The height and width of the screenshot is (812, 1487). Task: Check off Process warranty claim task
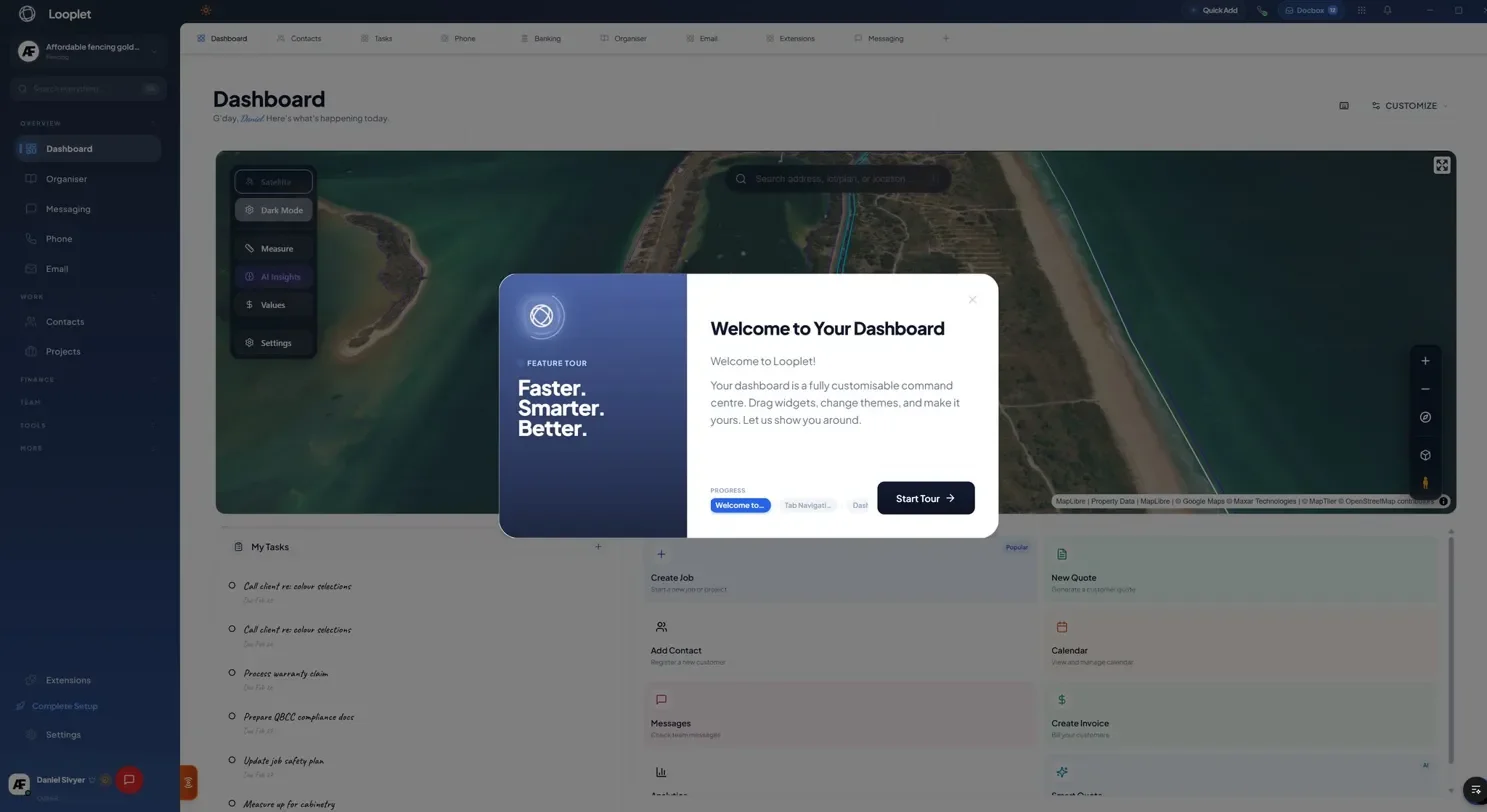click(x=232, y=673)
